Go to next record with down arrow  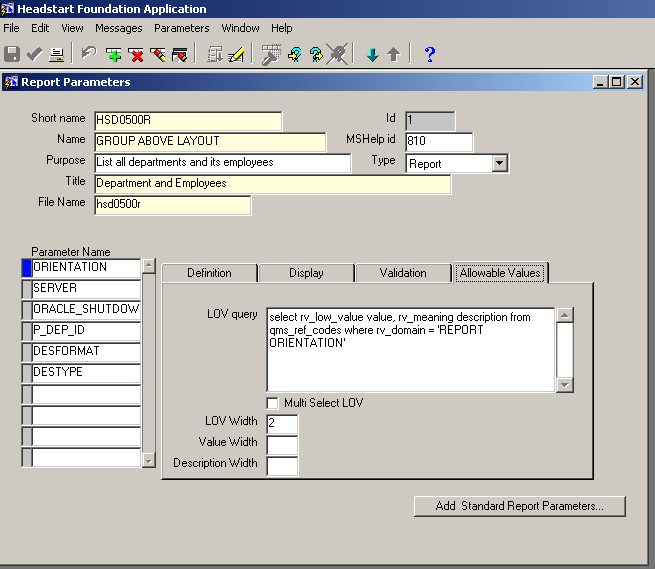click(x=372, y=55)
